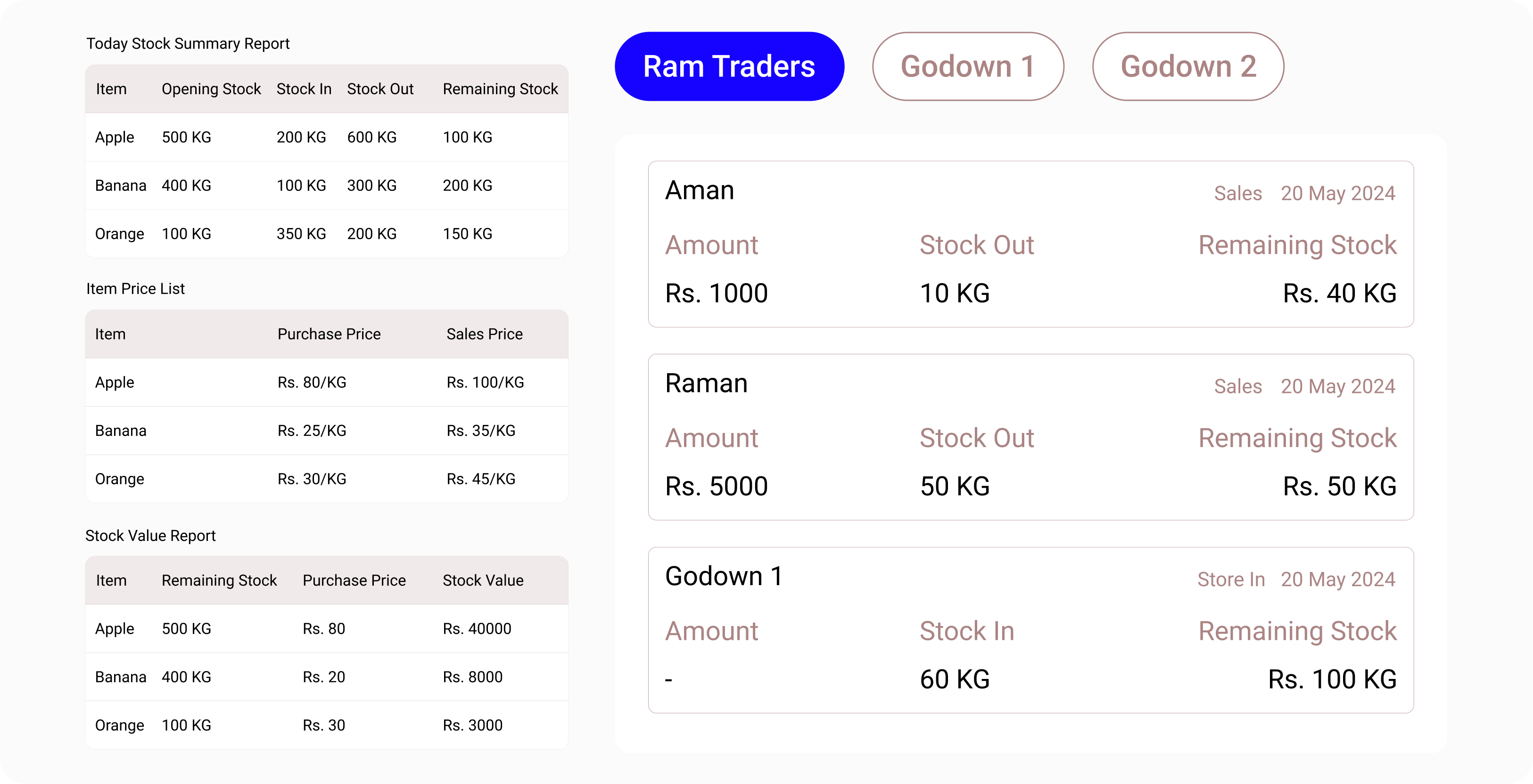This screenshot has height=784, width=1533.
Task: Click the Stock Value Report heading
Action: click(150, 535)
